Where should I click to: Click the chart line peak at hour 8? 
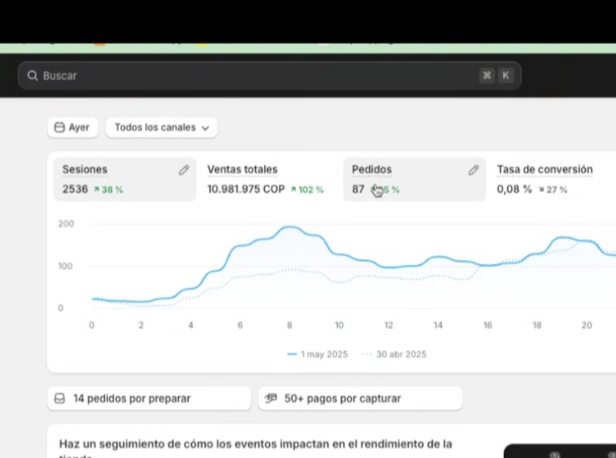[x=289, y=228]
